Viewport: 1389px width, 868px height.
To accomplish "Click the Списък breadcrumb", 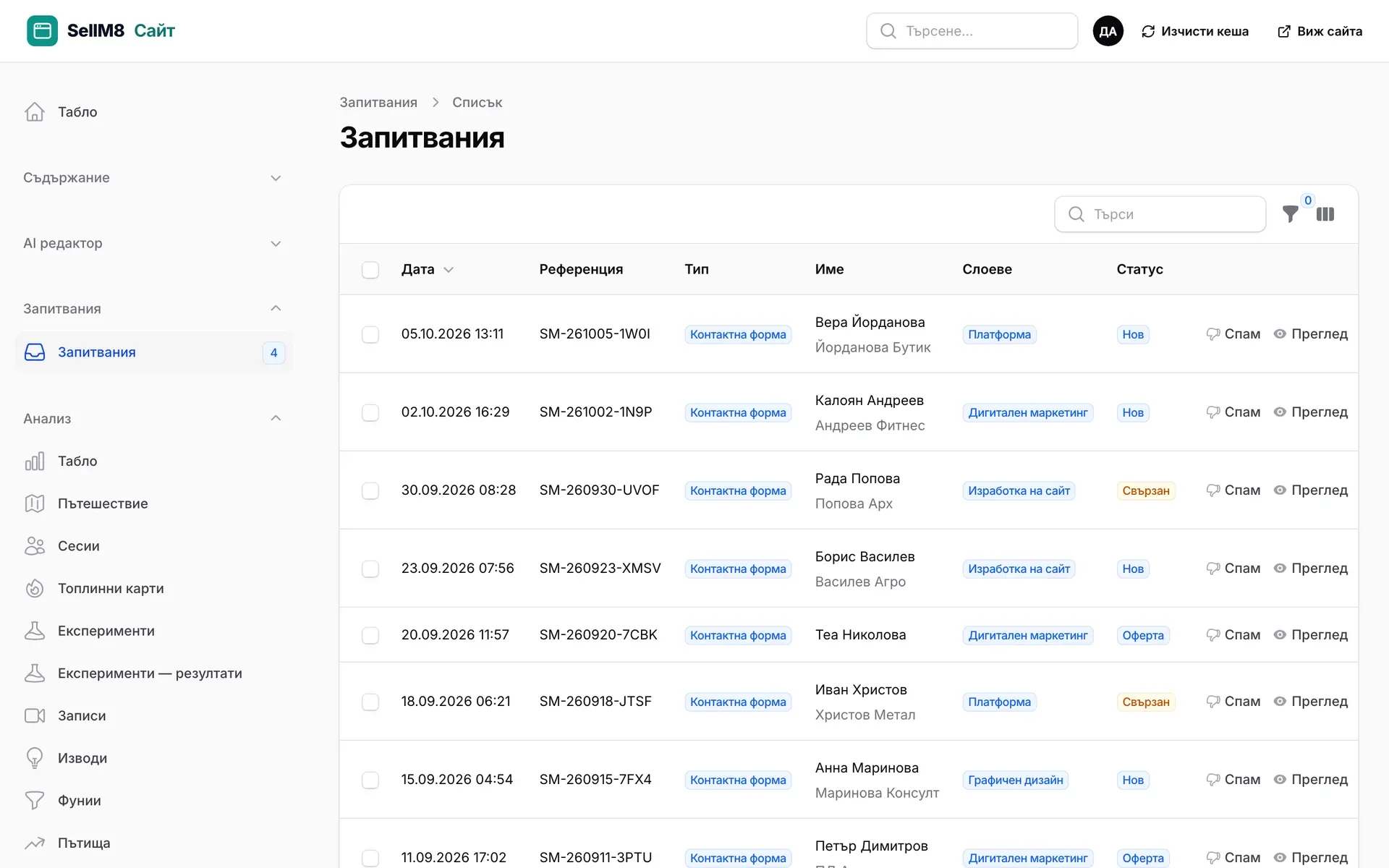I will (477, 102).
